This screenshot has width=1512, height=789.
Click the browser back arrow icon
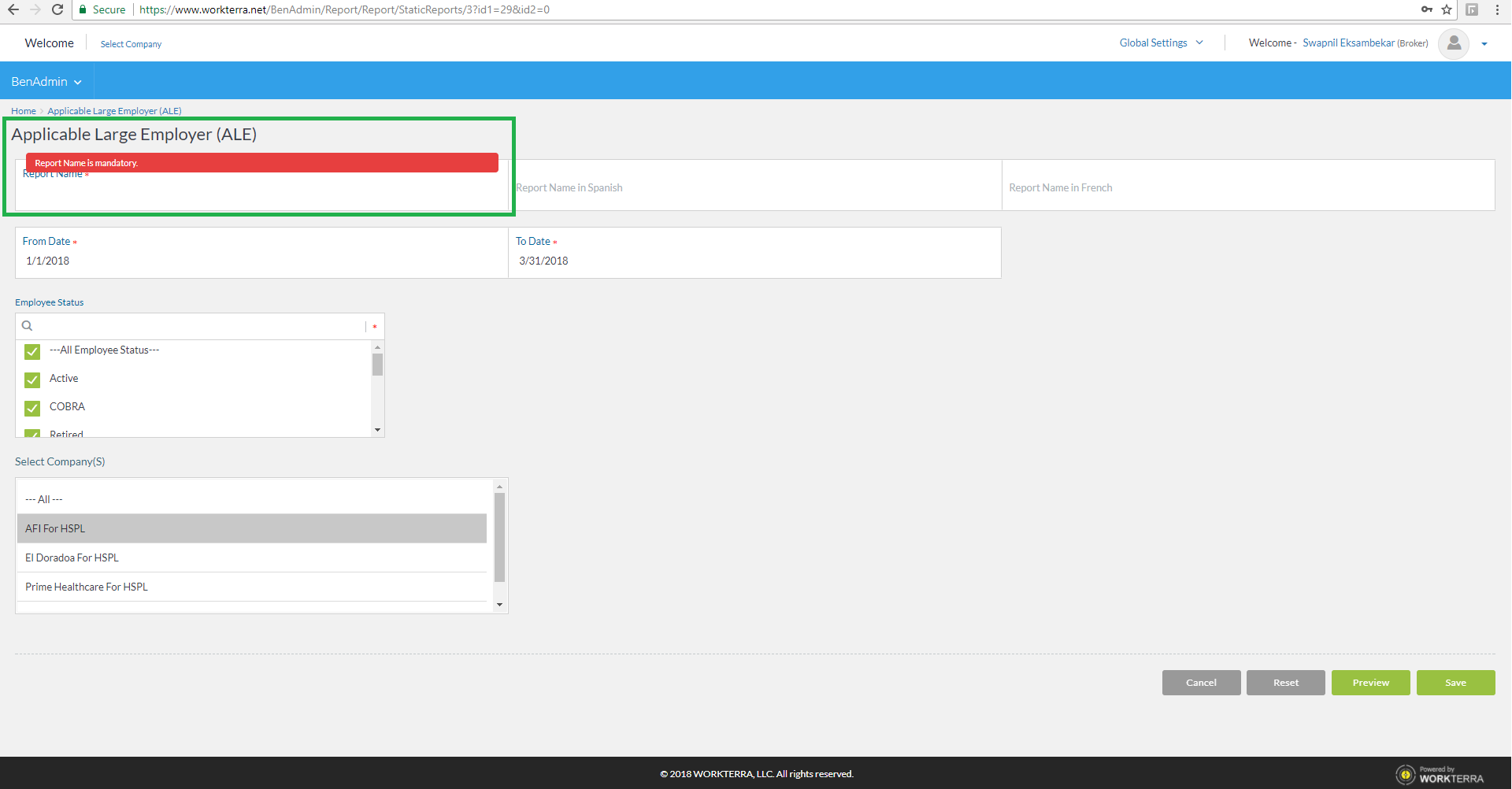(x=13, y=9)
